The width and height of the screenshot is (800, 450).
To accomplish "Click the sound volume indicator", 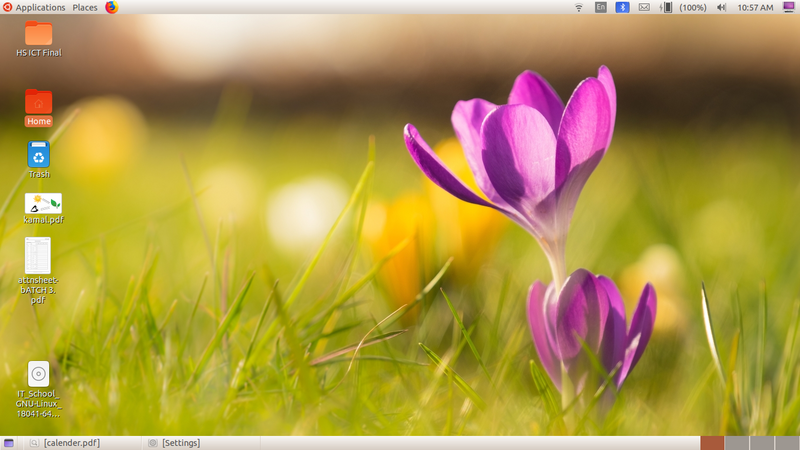I will [x=721, y=7].
